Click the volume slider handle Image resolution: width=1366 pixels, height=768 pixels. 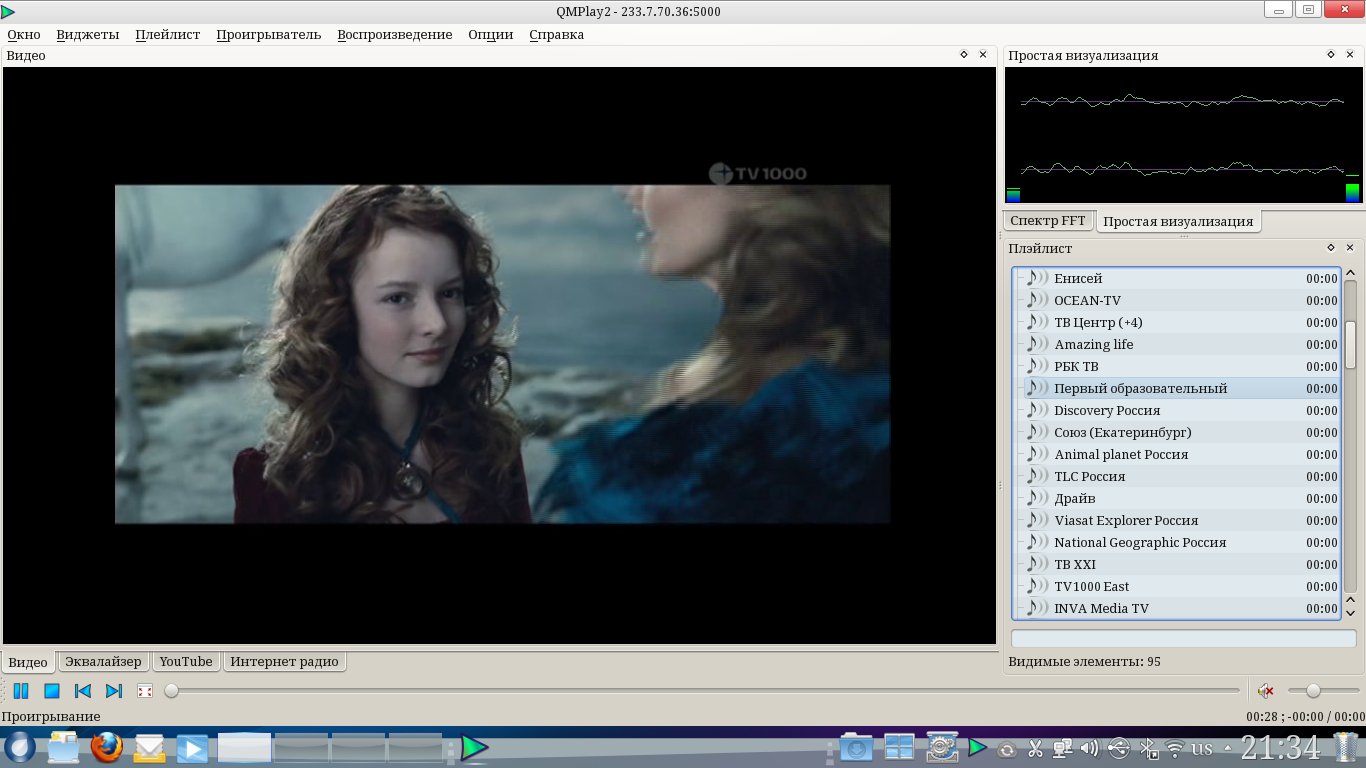pos(1313,691)
